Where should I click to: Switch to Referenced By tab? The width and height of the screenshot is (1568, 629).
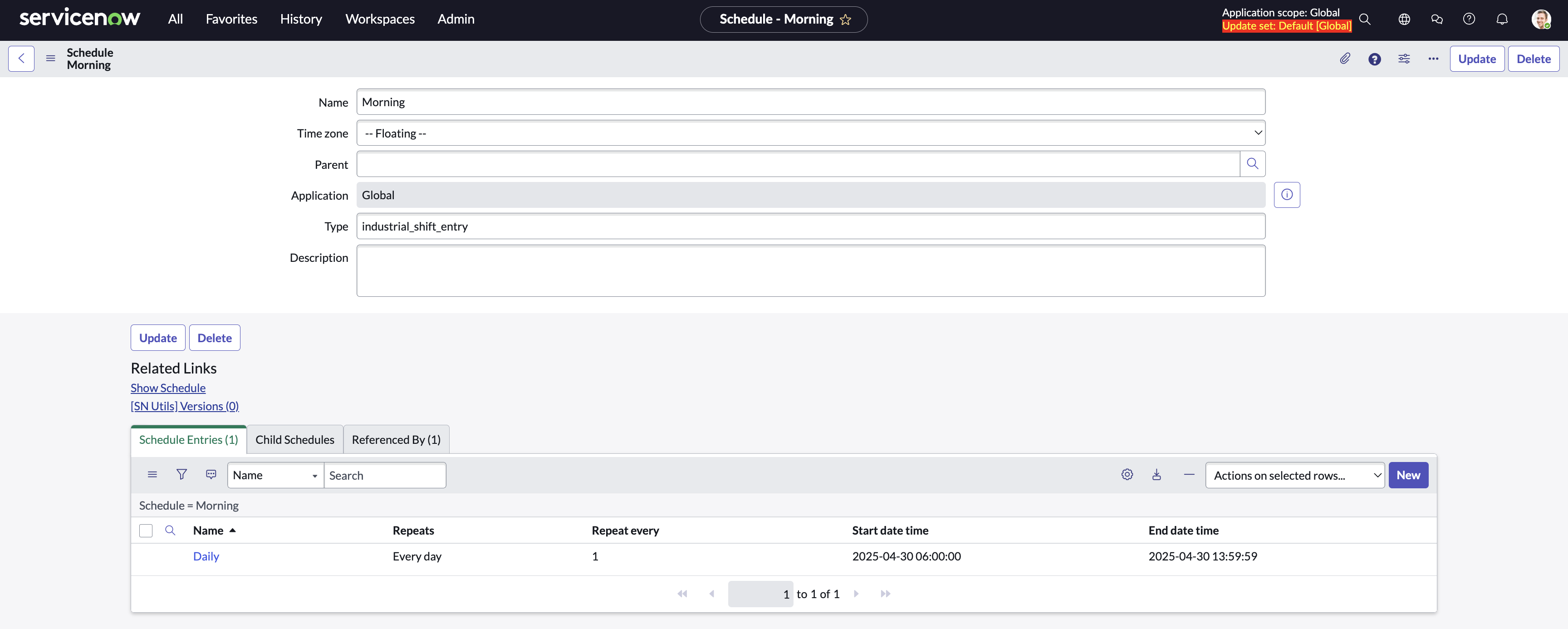pos(396,439)
